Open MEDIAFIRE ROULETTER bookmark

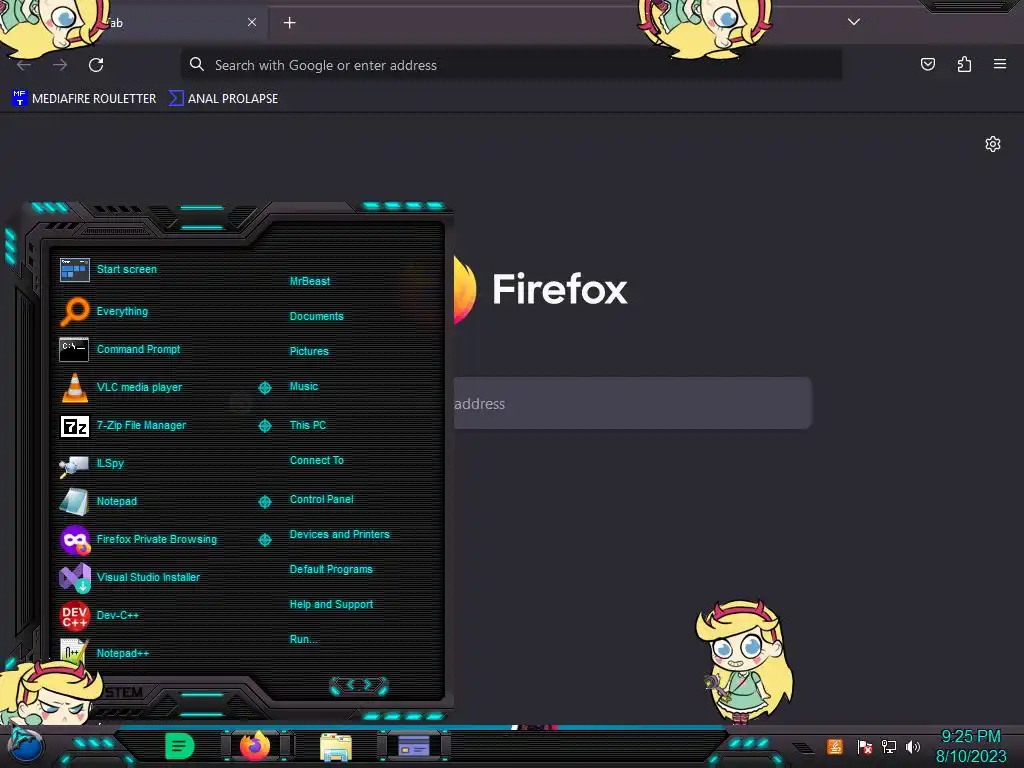84,99
